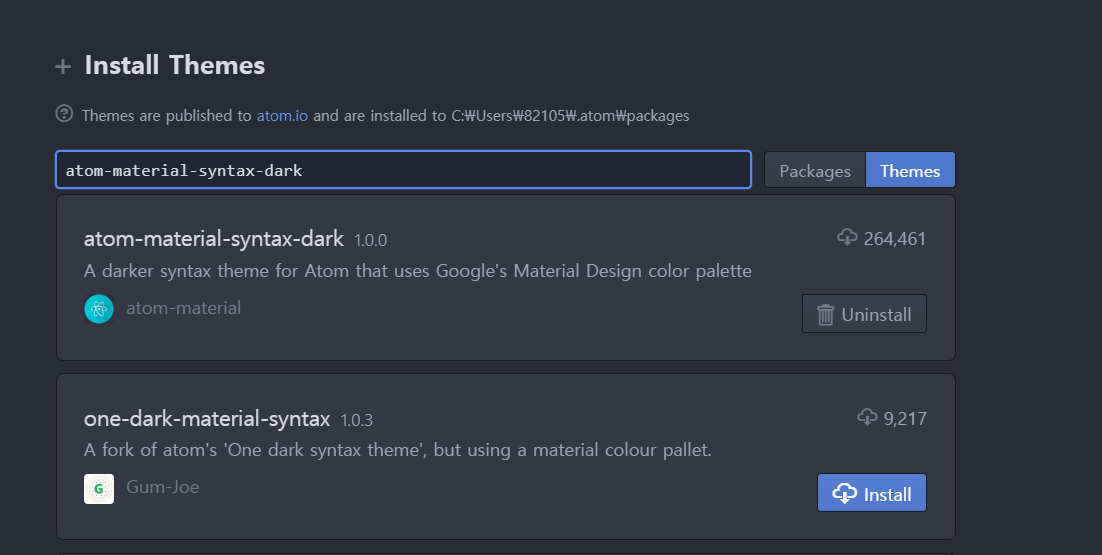Uninstall the atom-material-syntax-dark theme
The height and width of the screenshot is (555, 1102).
click(864, 314)
